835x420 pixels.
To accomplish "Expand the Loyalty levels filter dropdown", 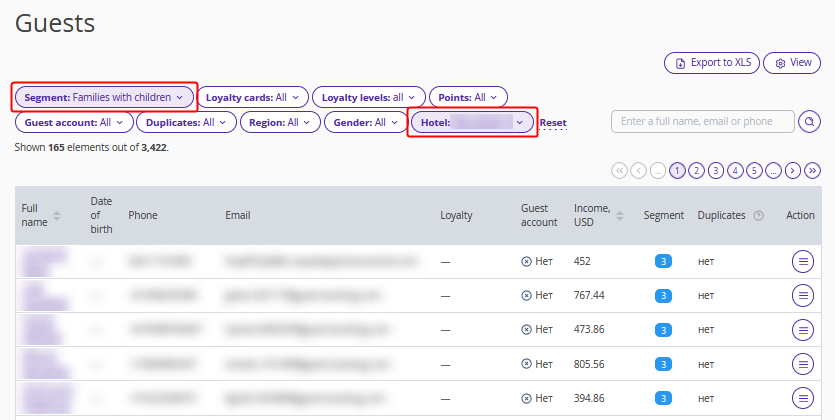I will [369, 97].
